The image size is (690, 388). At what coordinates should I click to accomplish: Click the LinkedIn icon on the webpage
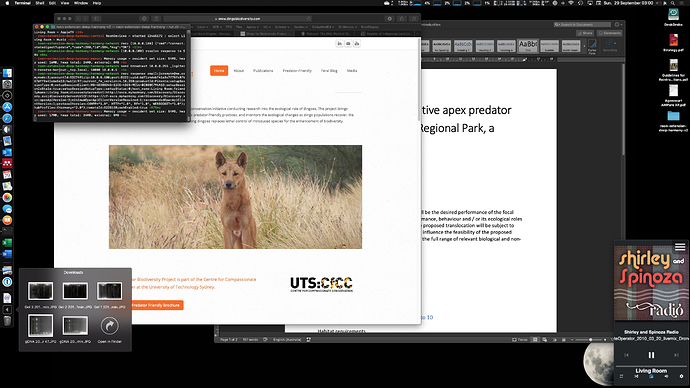pyautogui.click(x=339, y=43)
